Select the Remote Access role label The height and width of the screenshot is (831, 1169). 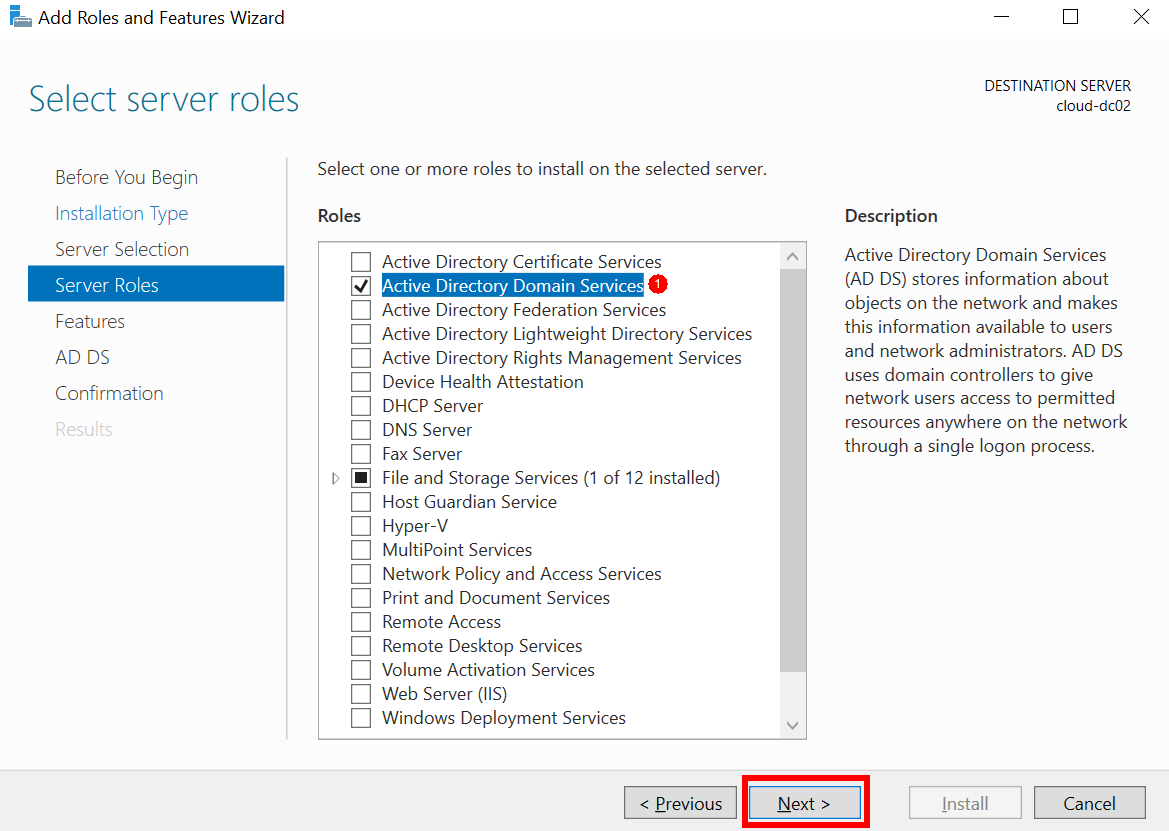coord(441,622)
